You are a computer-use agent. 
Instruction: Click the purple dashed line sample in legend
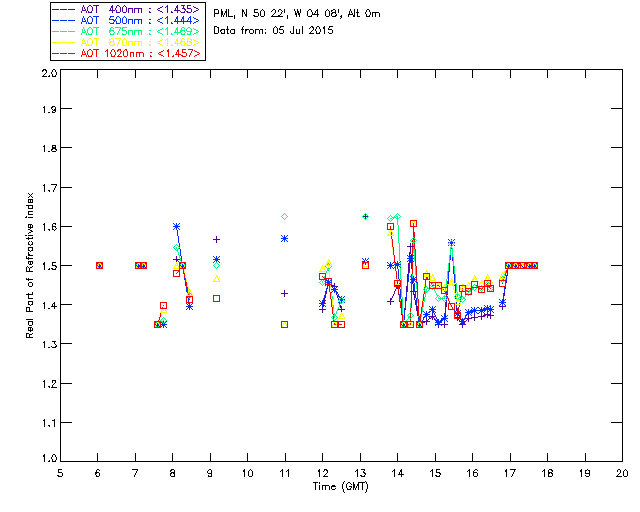coord(64,9)
